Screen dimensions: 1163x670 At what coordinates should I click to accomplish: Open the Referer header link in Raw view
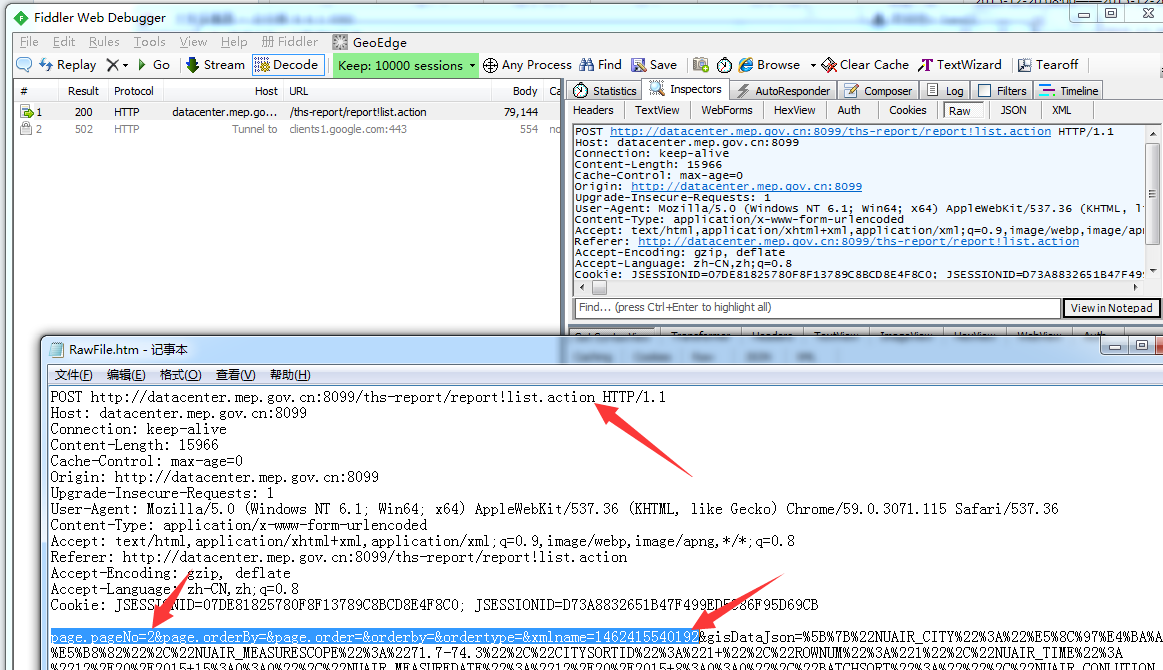coord(858,241)
